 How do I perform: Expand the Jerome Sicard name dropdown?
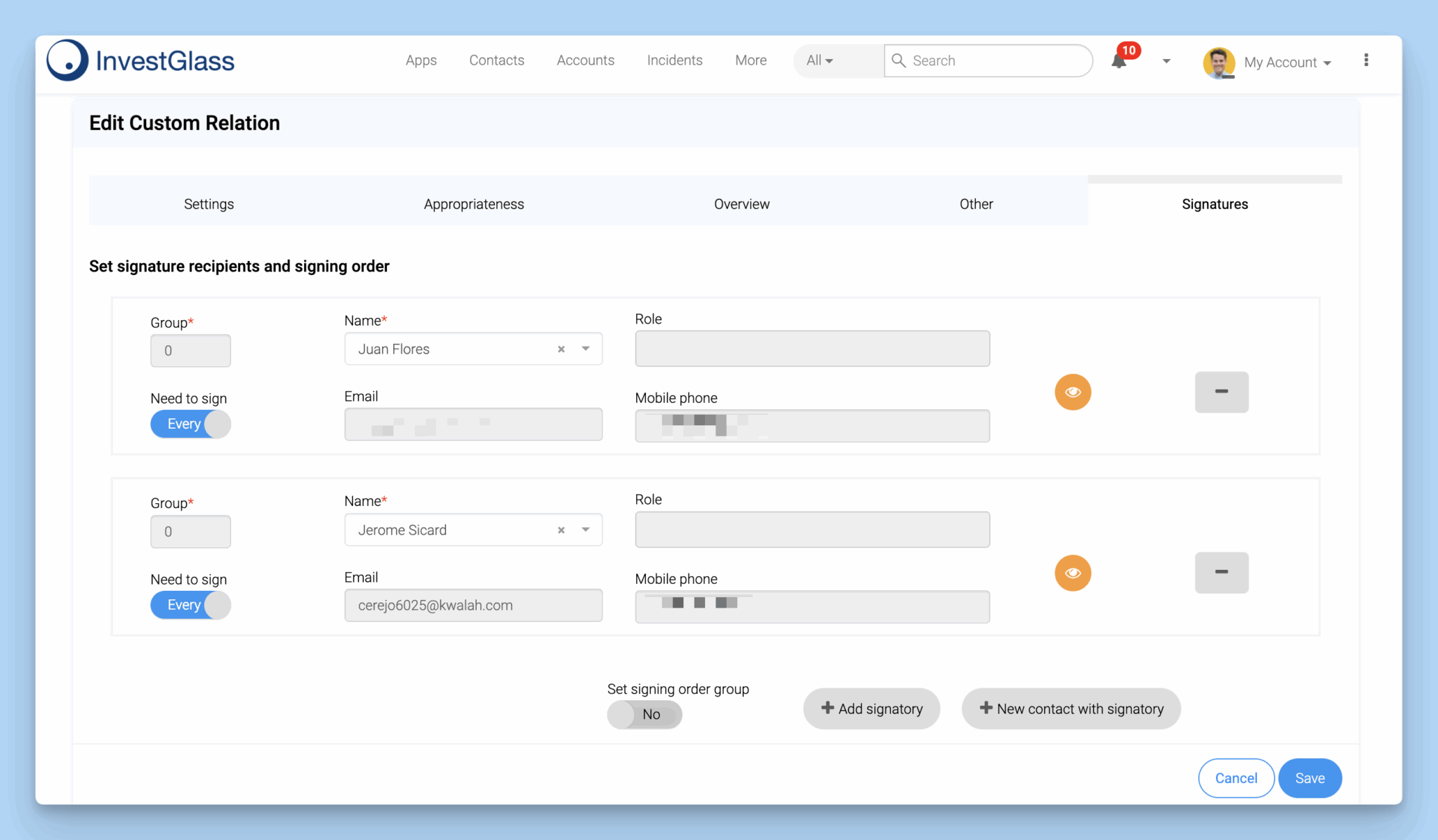pos(586,530)
